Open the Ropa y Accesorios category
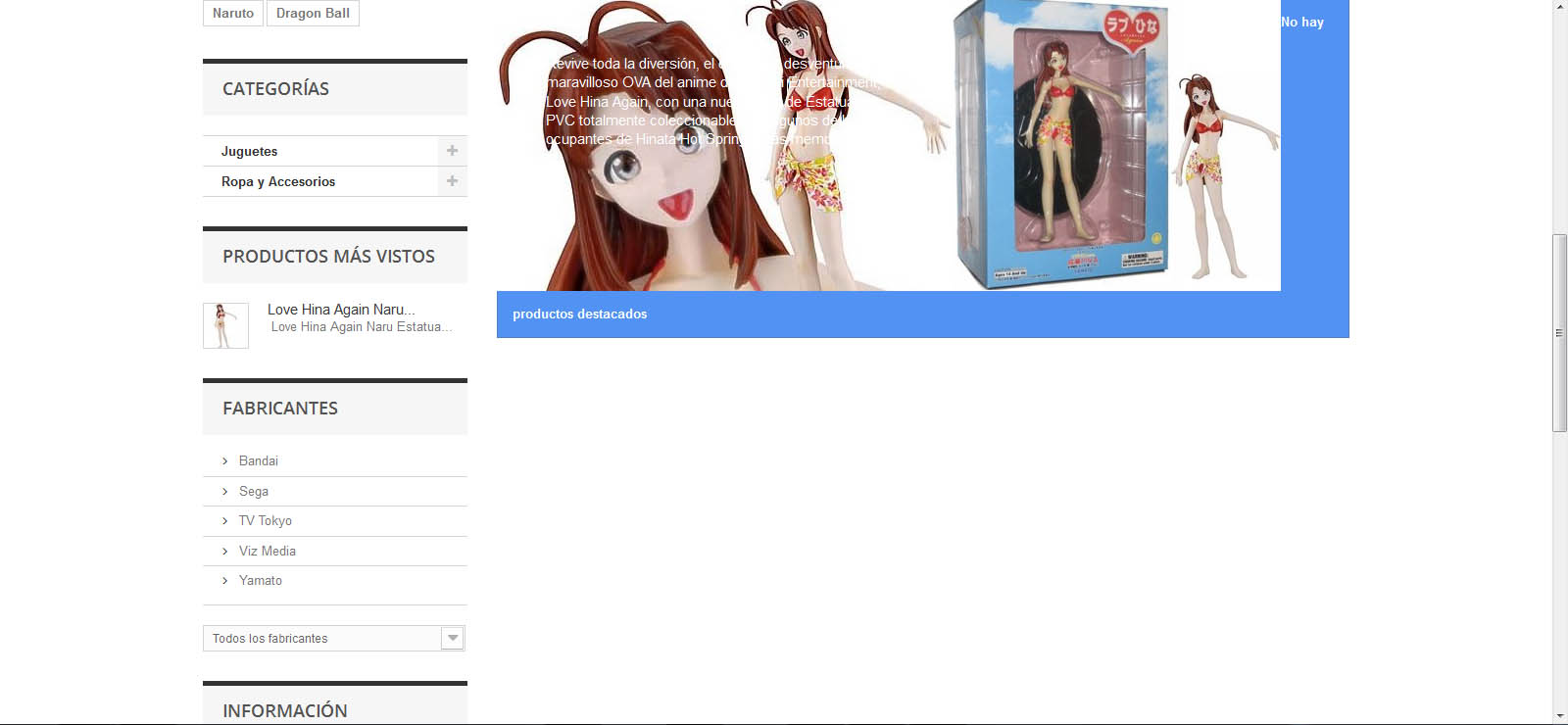This screenshot has width=1568, height=725. click(x=278, y=182)
